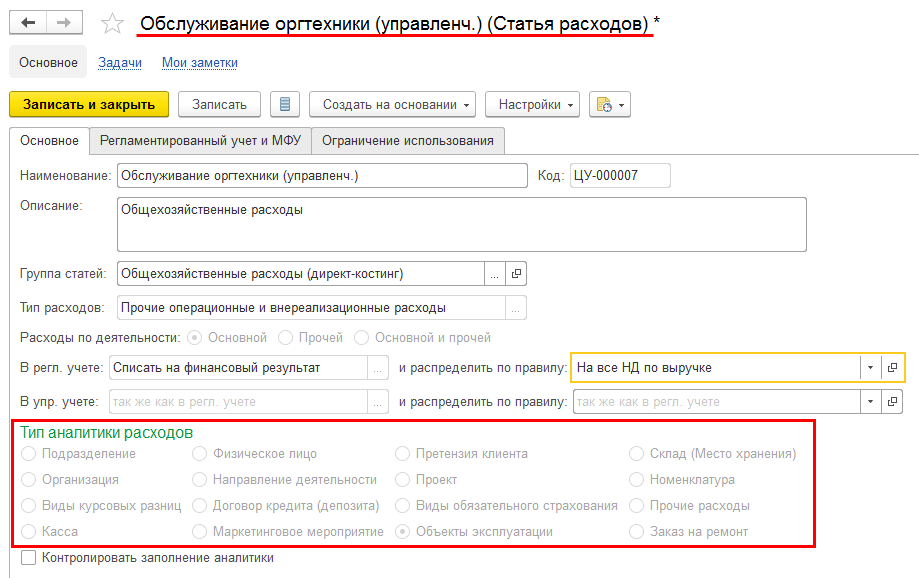Open the Группа статей linked item icon
The width and height of the screenshot is (919, 578).
coord(517,273)
